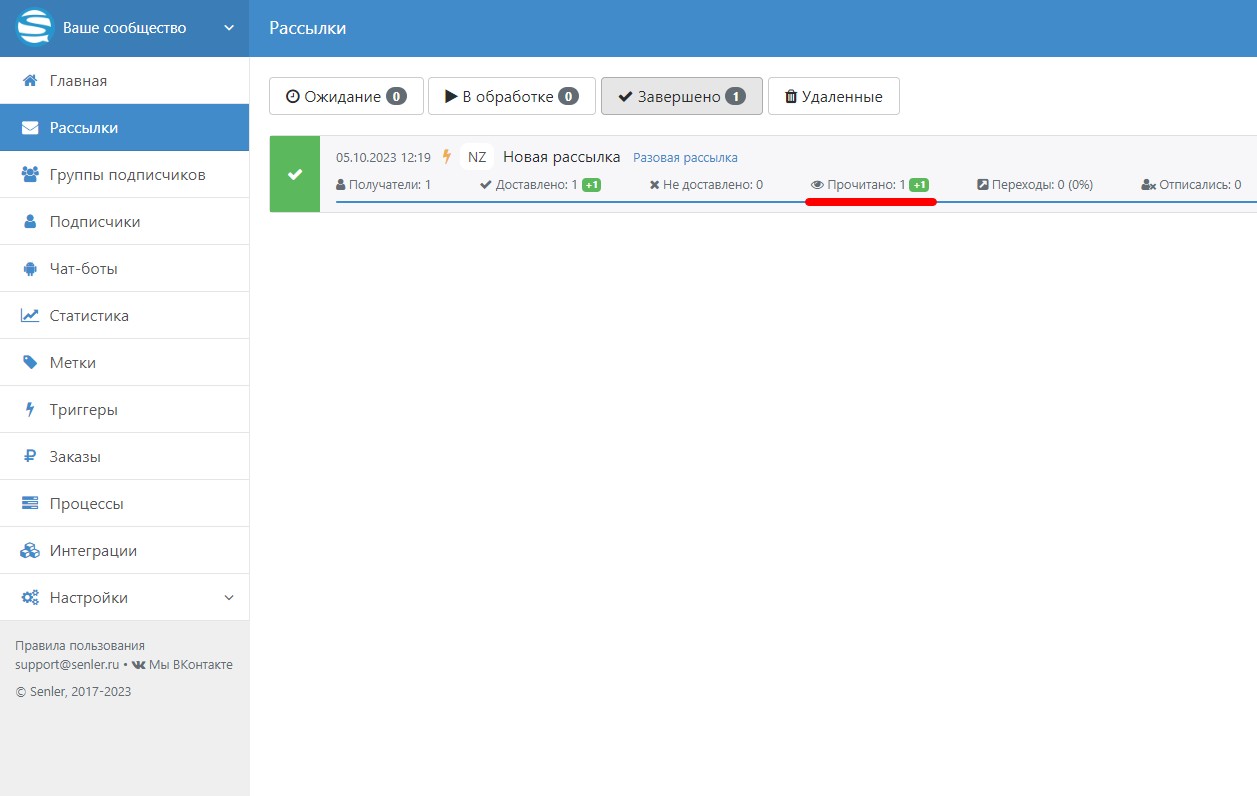This screenshot has height=796, width=1257.
Task: Click the green checkmark status box
Action: coord(295,174)
